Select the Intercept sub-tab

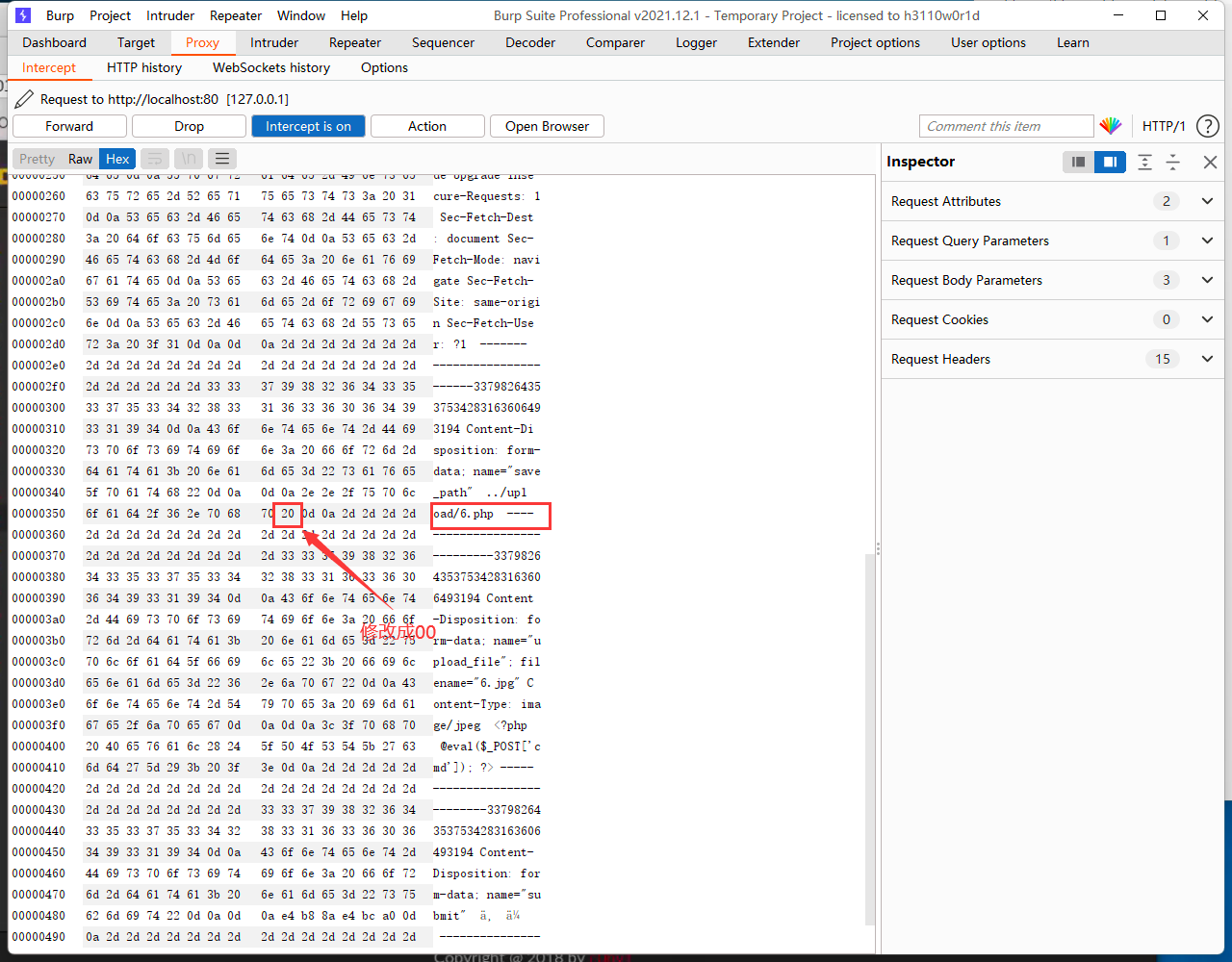pyautogui.click(x=49, y=67)
